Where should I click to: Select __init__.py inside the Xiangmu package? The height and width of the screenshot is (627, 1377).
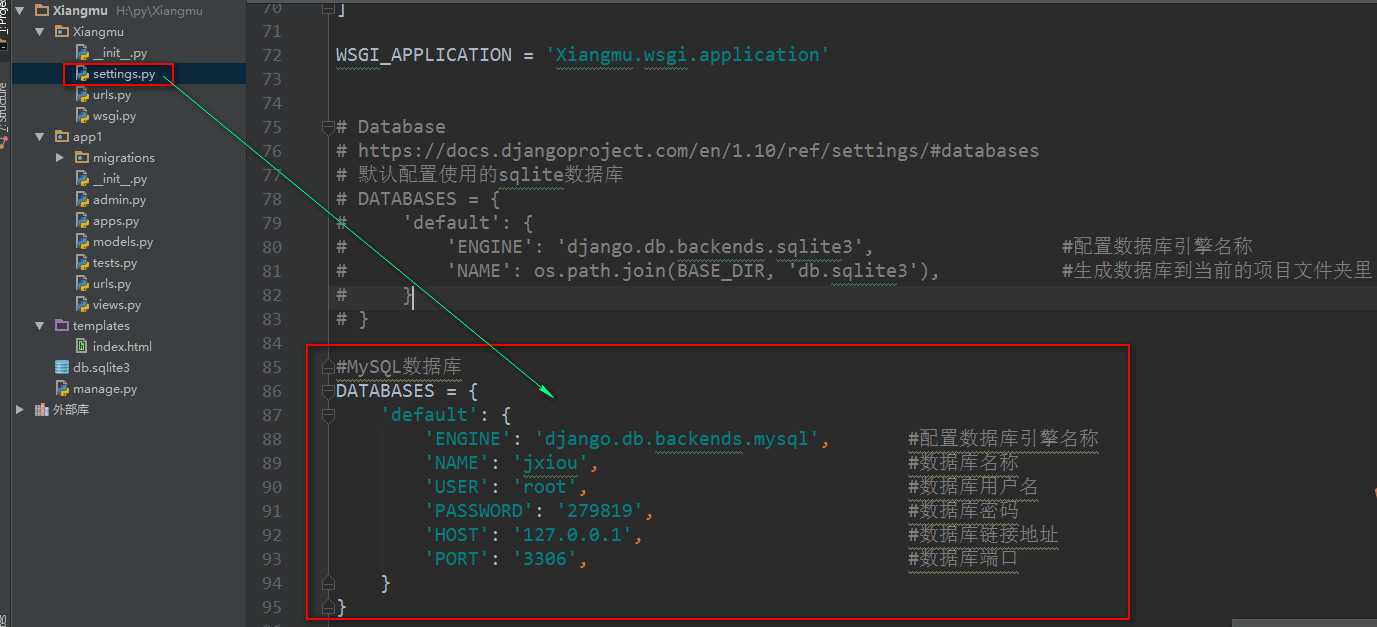[120, 53]
